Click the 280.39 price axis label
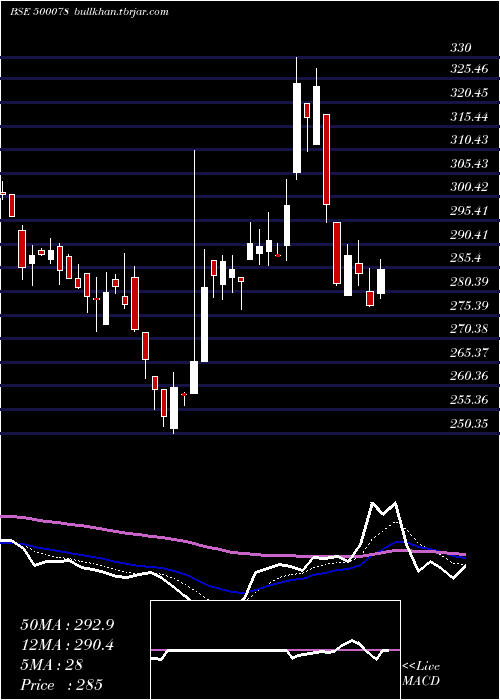This screenshot has width=500, height=700. point(469,282)
